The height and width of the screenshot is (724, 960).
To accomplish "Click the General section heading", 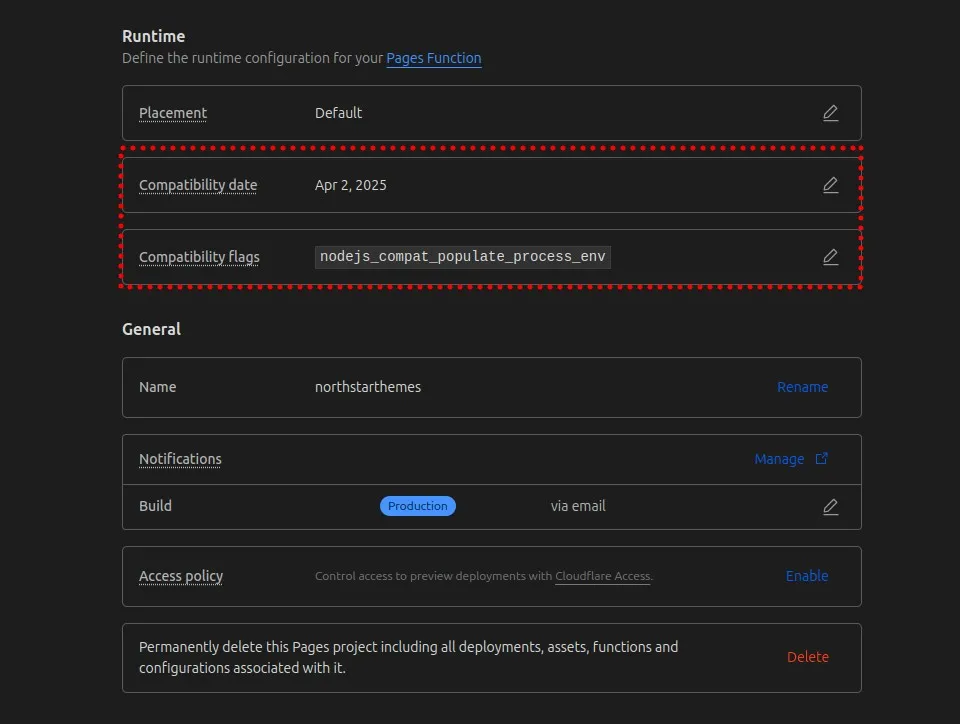I will tap(151, 329).
